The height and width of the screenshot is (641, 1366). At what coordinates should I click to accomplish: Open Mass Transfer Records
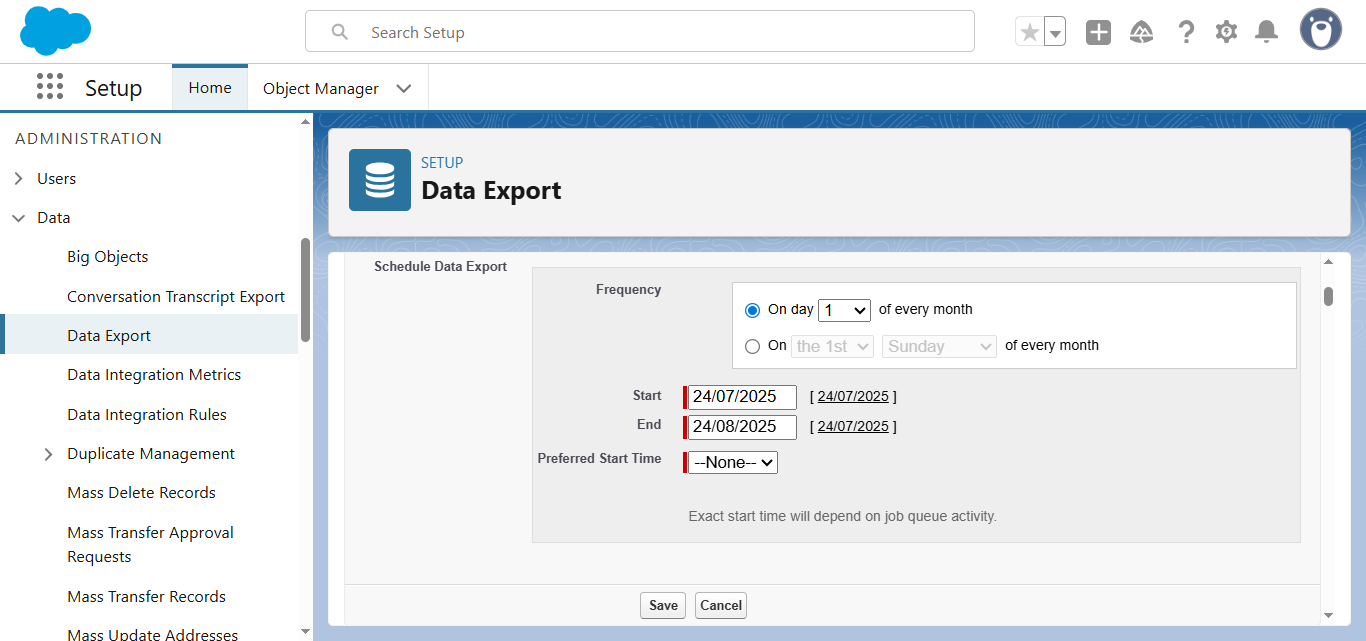pos(146,597)
